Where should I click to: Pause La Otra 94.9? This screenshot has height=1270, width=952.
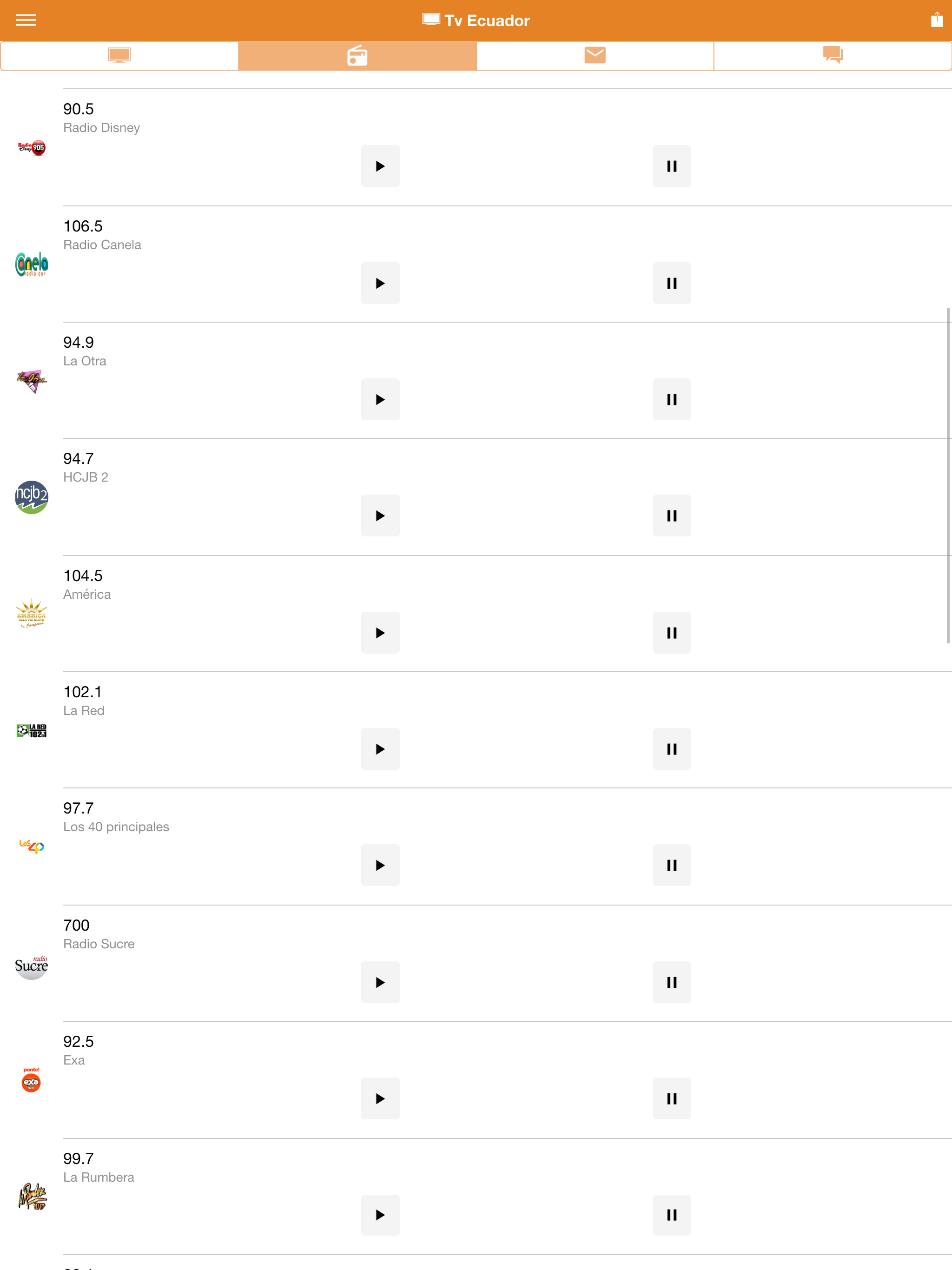(x=672, y=400)
